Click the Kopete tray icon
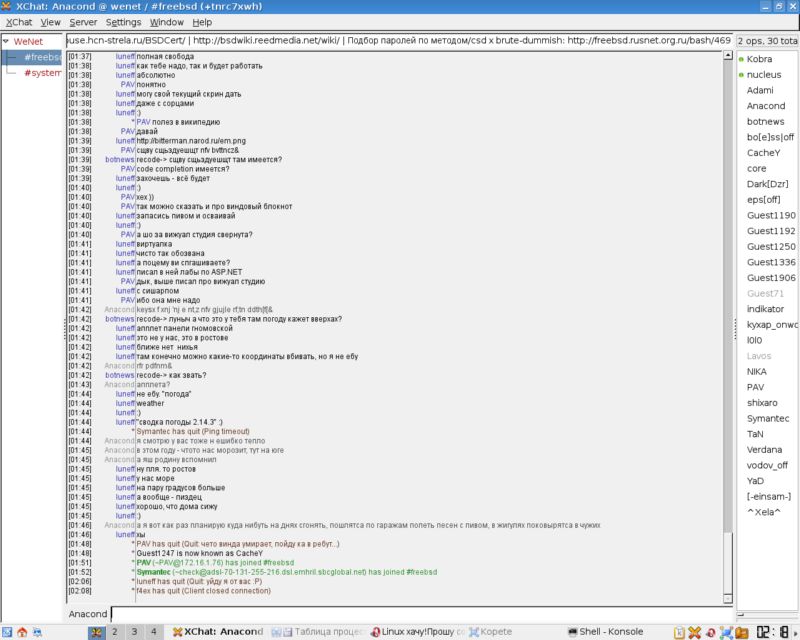Viewport: 800px width, 640px height. tap(726, 633)
